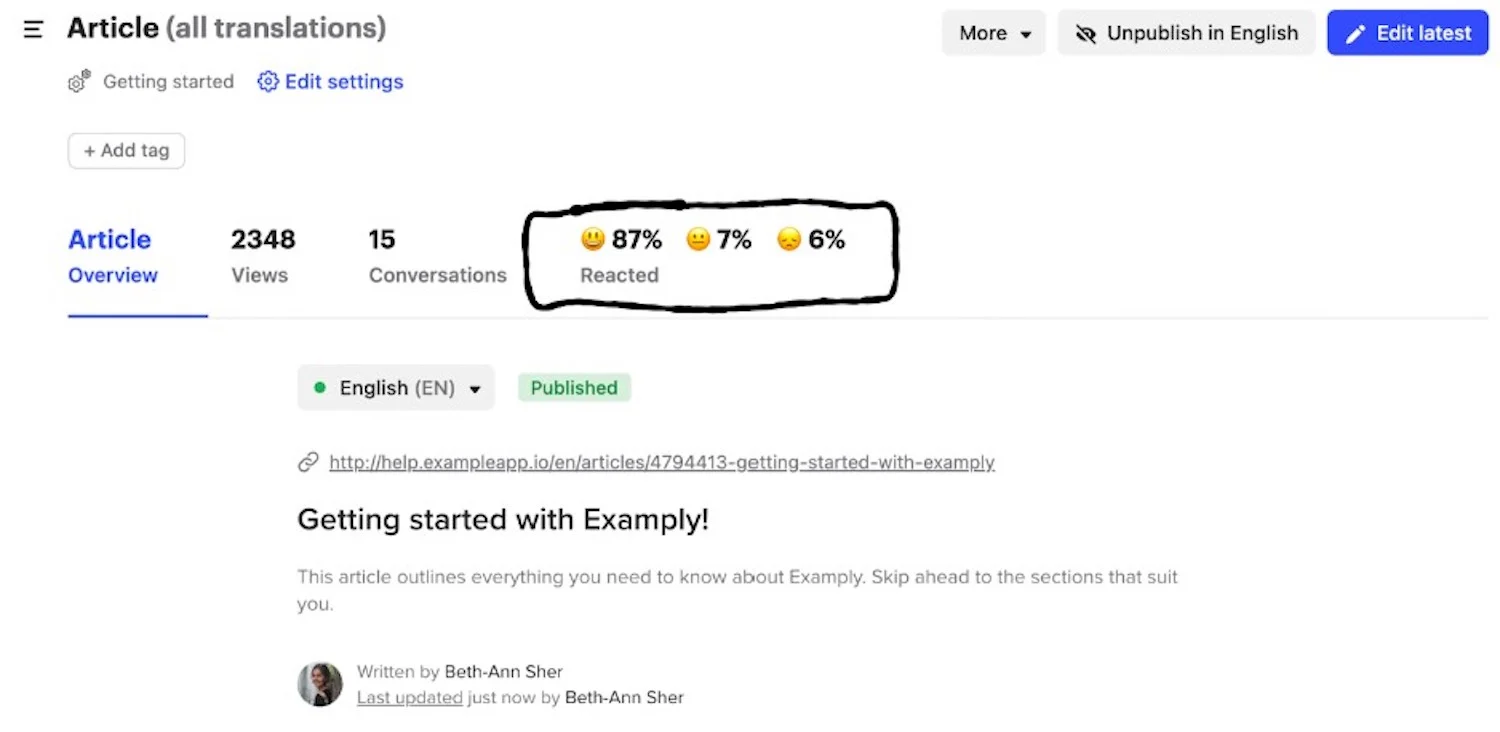The width and height of the screenshot is (1500, 732).
Task: Click the Edit settings gear icon
Action: coord(268,82)
